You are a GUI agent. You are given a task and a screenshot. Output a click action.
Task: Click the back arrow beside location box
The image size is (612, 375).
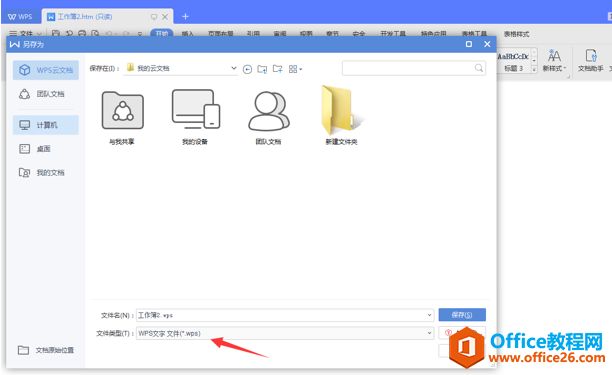(247, 69)
